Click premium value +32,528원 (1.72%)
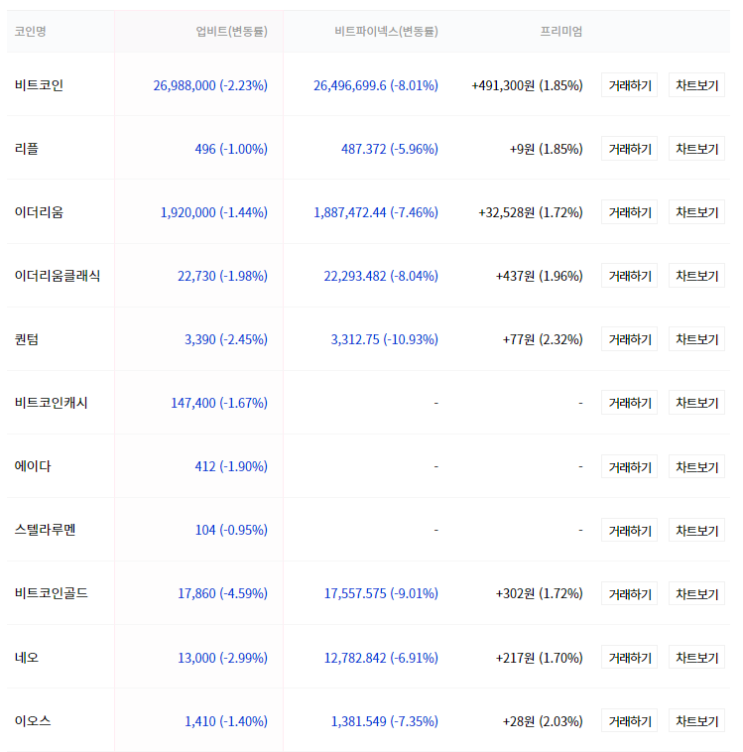This screenshot has height=752, width=743. pyautogui.click(x=530, y=212)
